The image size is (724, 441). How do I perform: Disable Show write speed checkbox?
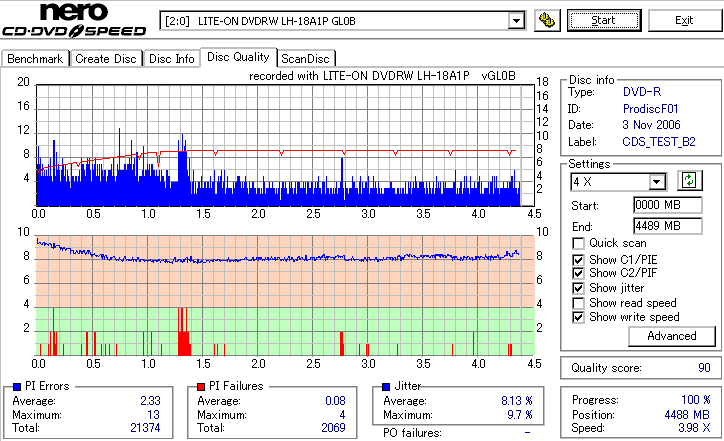click(578, 317)
